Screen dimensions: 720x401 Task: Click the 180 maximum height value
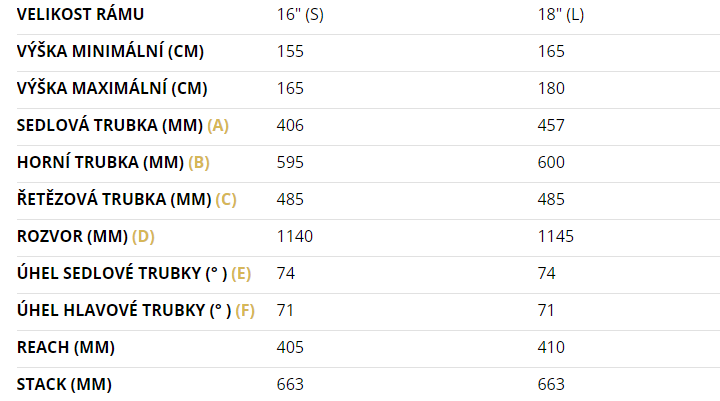coord(551,88)
